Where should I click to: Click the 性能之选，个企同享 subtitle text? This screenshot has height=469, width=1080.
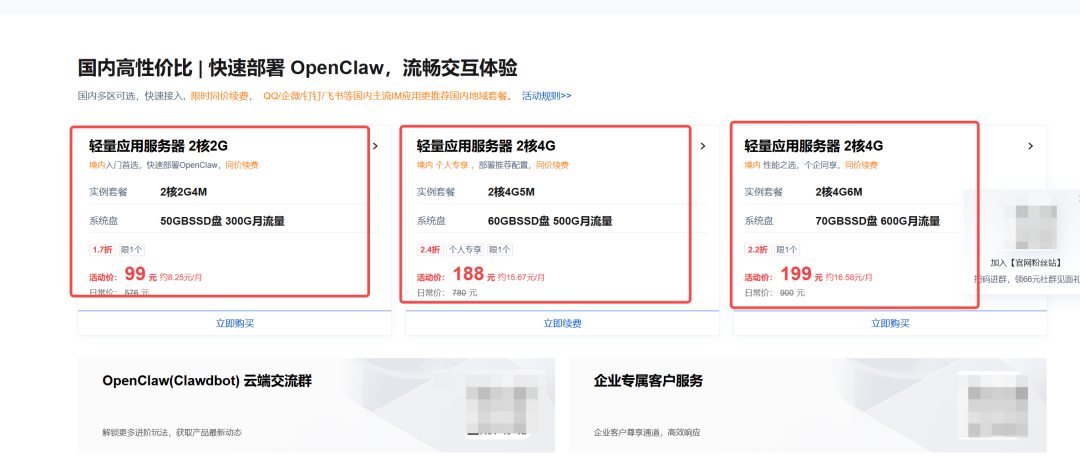[x=802, y=165]
